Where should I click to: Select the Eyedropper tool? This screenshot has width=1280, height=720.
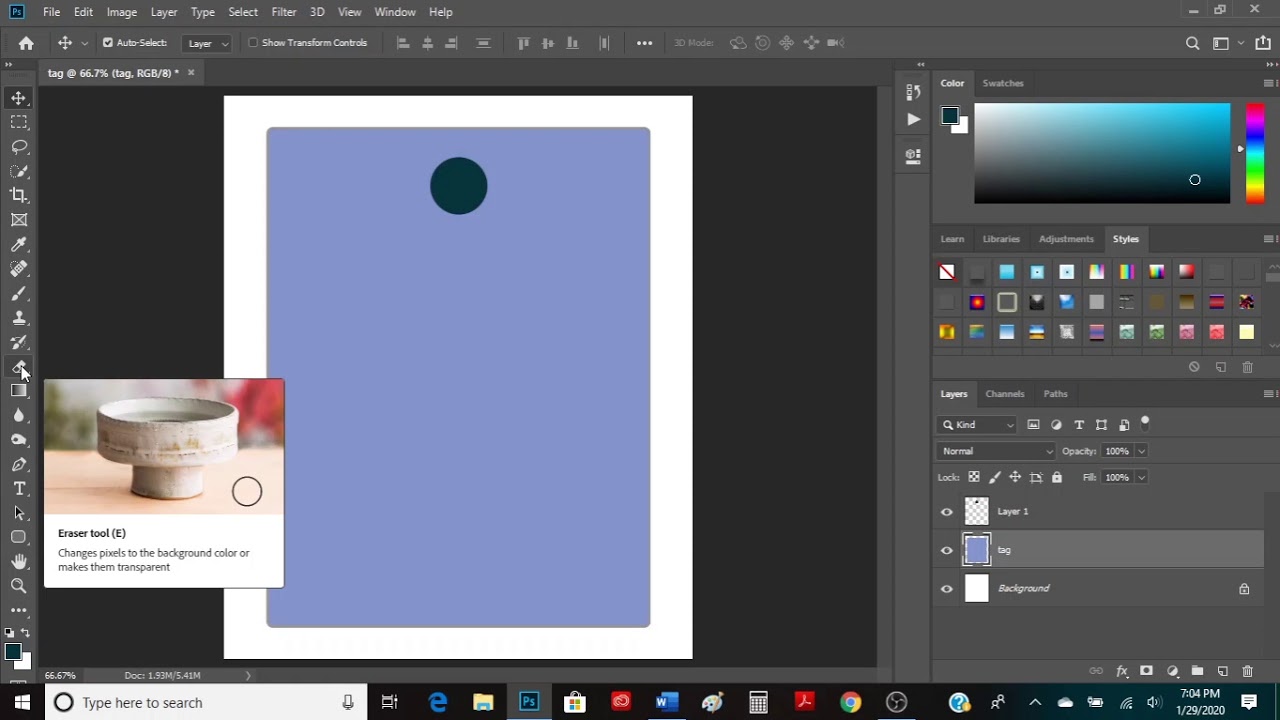(x=19, y=244)
